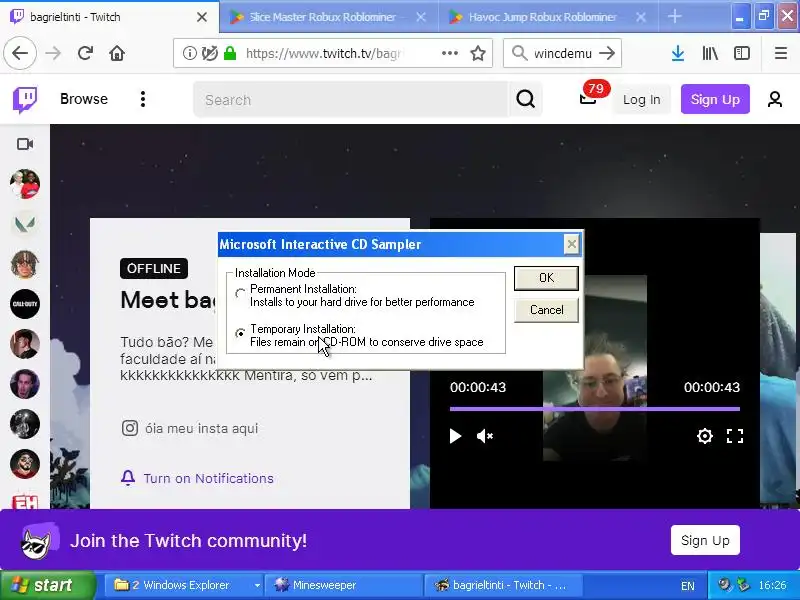Switch to Slice Master Robux Roblominer tab
Viewport: 800px width, 600px height.
[x=329, y=17]
